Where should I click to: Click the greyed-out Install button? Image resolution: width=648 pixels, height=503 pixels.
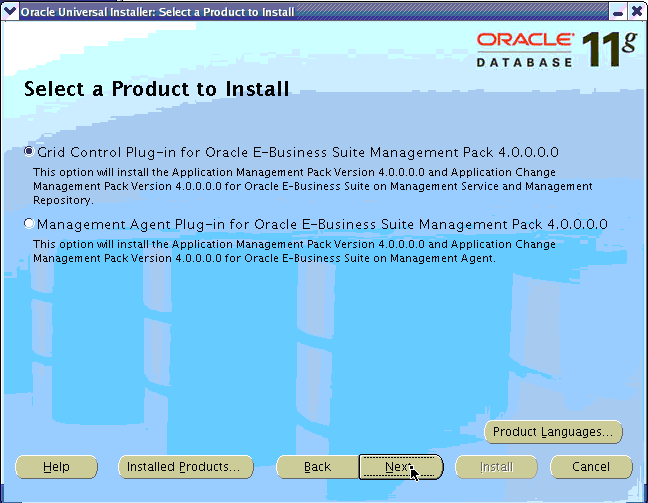pos(496,467)
